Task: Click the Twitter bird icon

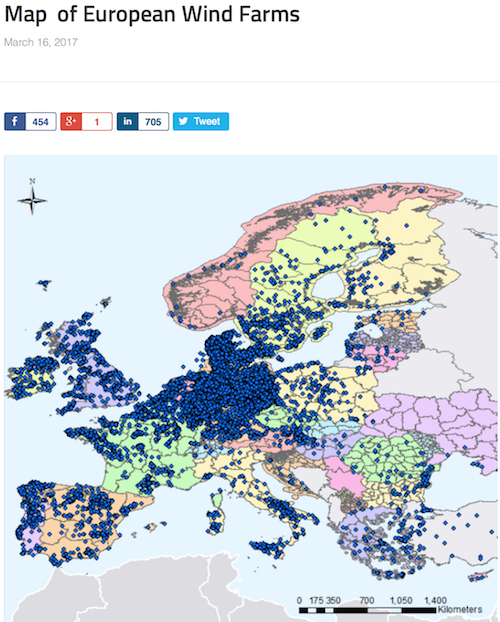Action: 183,121
